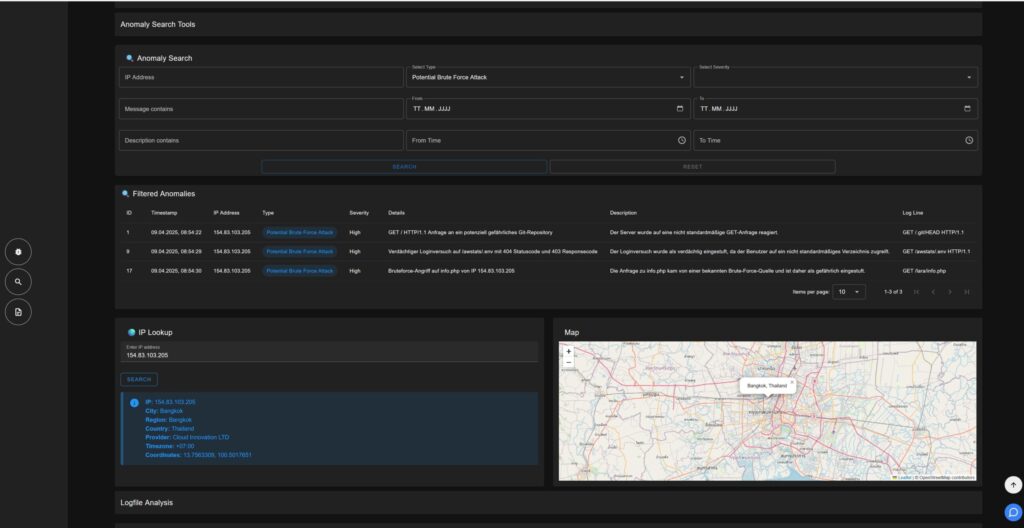
Task: Focus the Message contains field
Action: click(260, 108)
